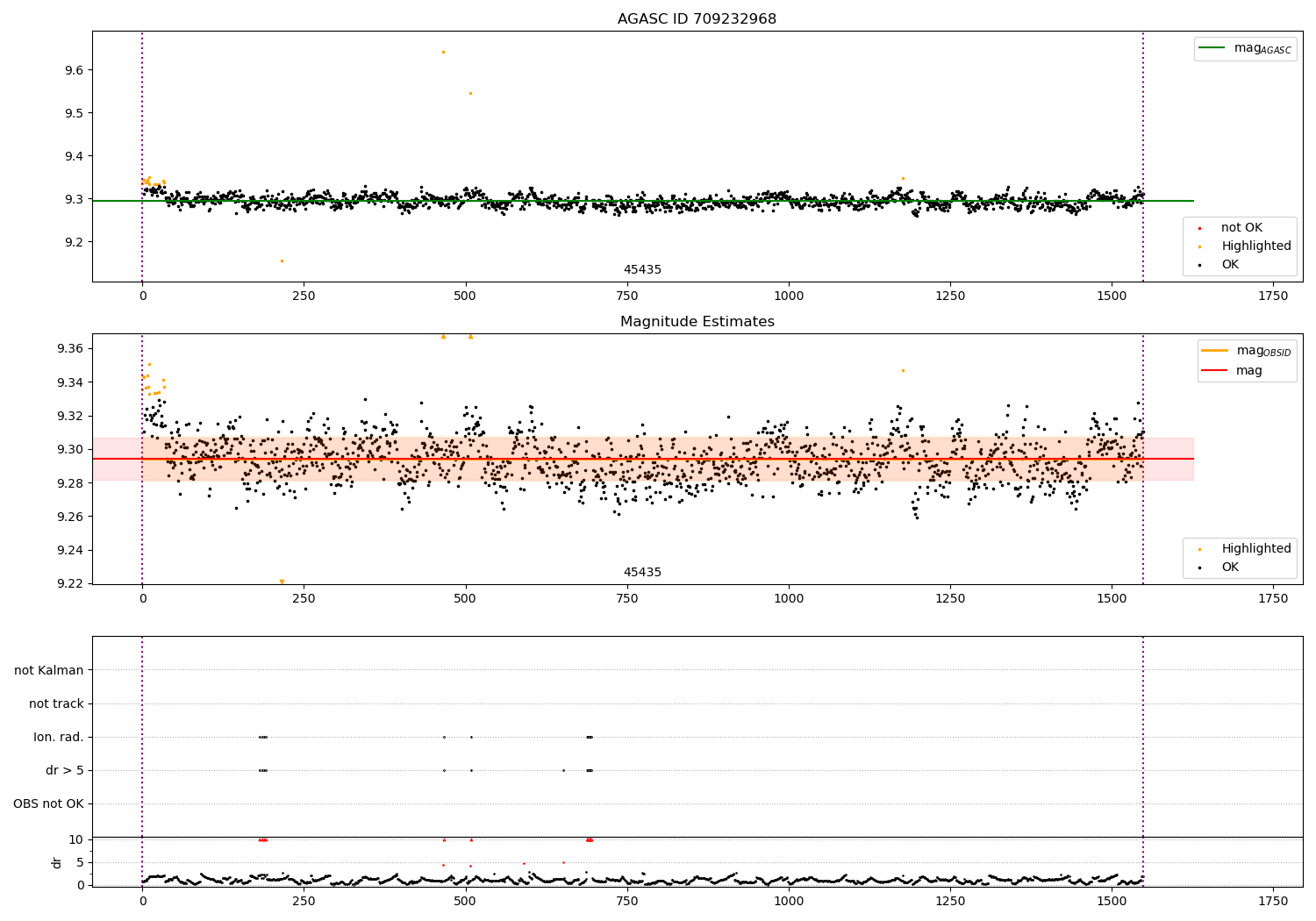The height and width of the screenshot is (921, 1316).
Task: Click the '1500' x-axis tick of the bottom plot
Action: (x=1112, y=901)
